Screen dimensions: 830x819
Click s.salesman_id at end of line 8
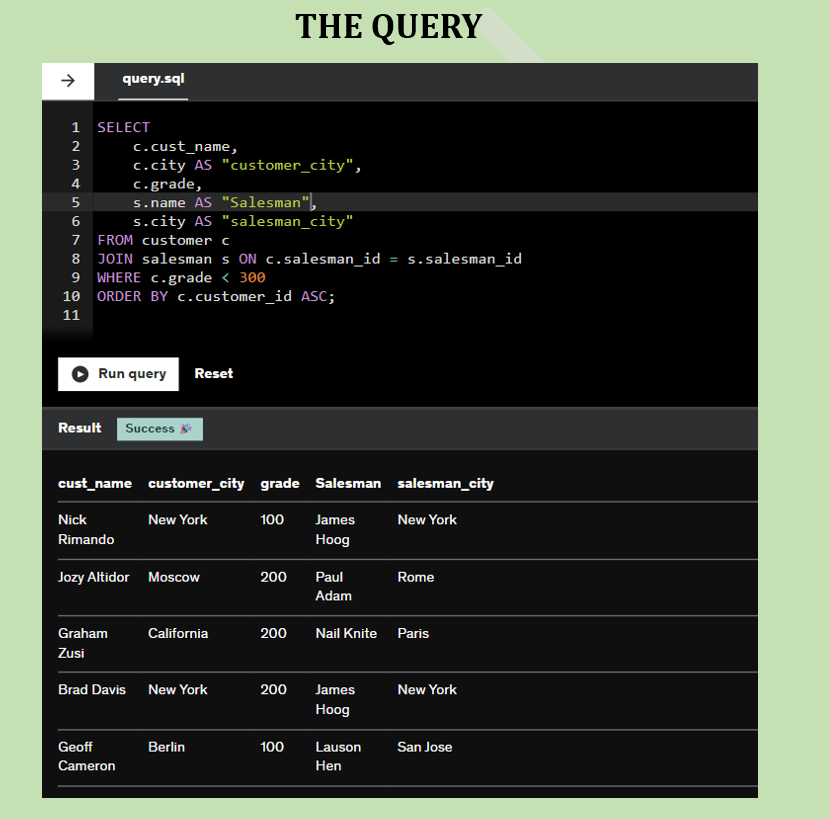464,259
